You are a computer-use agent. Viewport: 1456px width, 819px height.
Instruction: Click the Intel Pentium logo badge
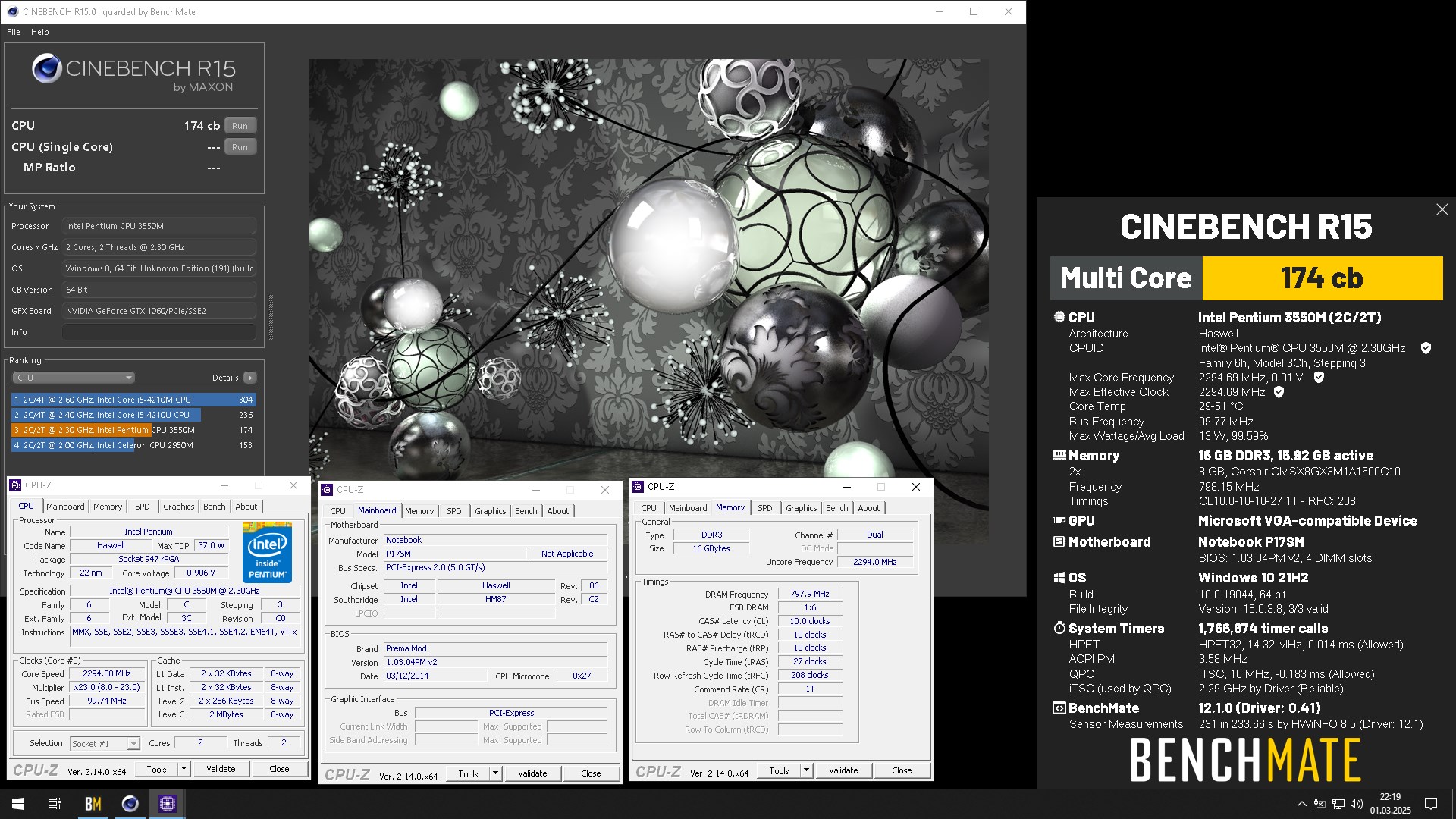(267, 551)
